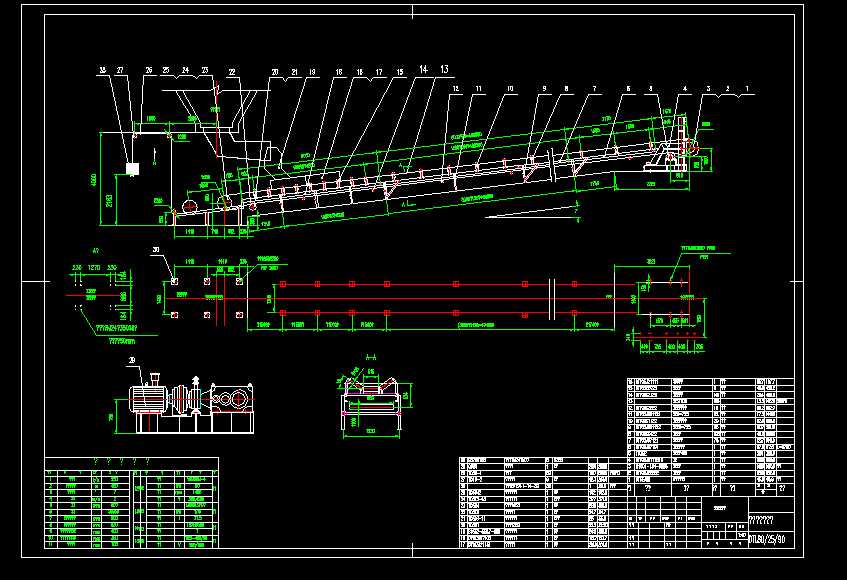The image size is (847, 580).
Task: Select the white filled counterweight block
Action: 132,169
